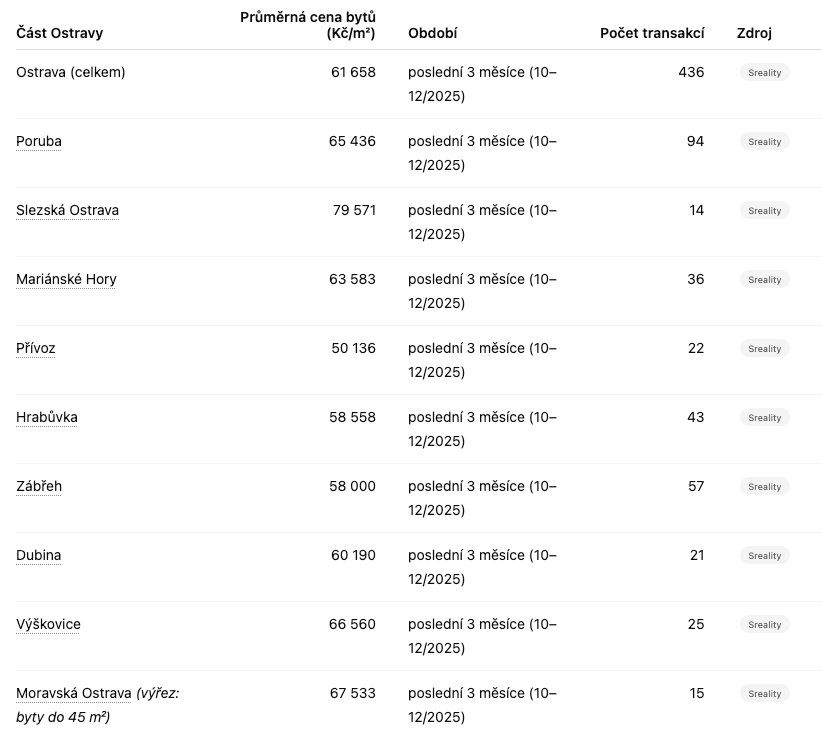Open the Moravská Ostrava link
Screen dimensions: 822x735
pos(73,693)
